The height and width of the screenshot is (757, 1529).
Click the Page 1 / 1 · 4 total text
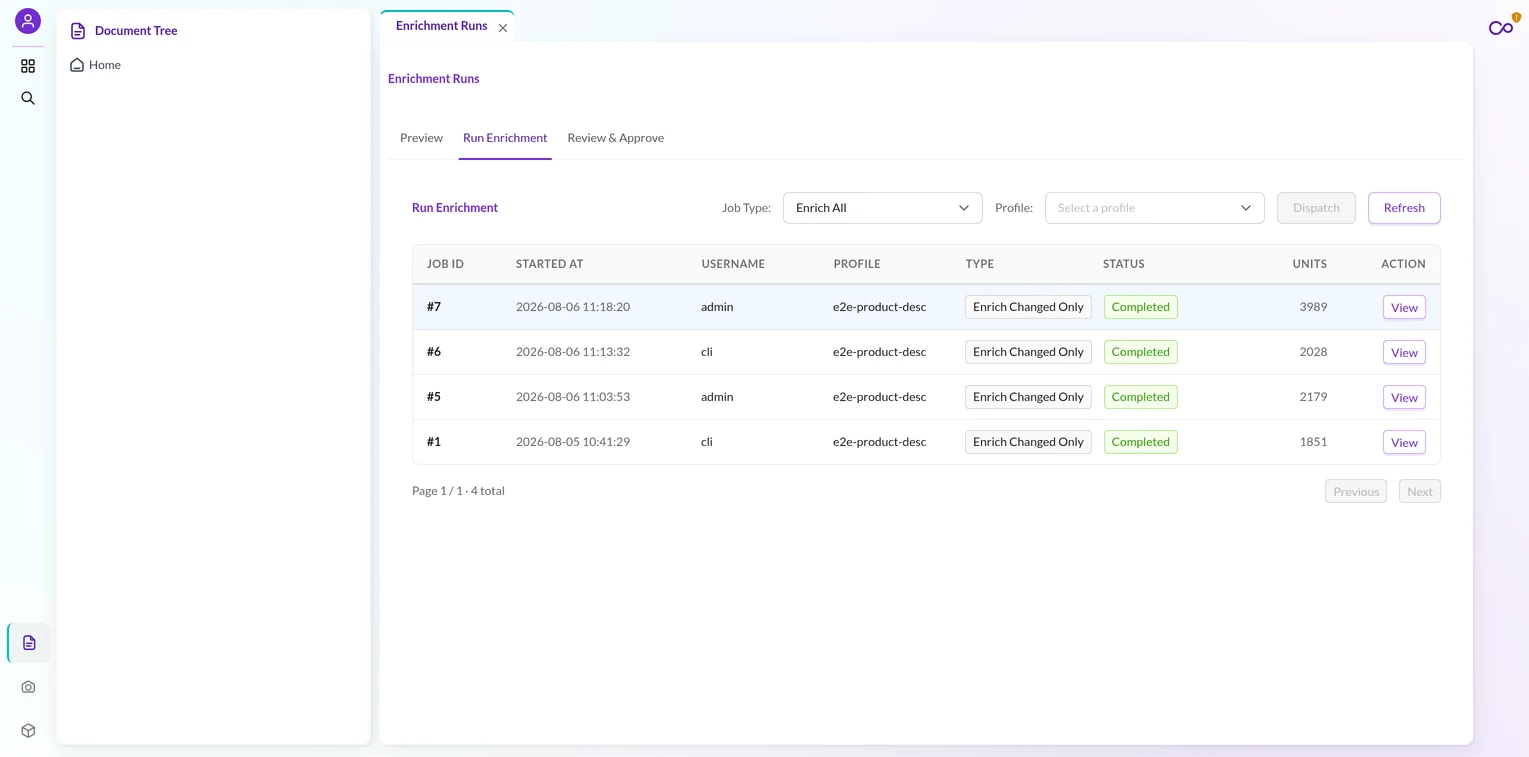pyautogui.click(x=458, y=491)
